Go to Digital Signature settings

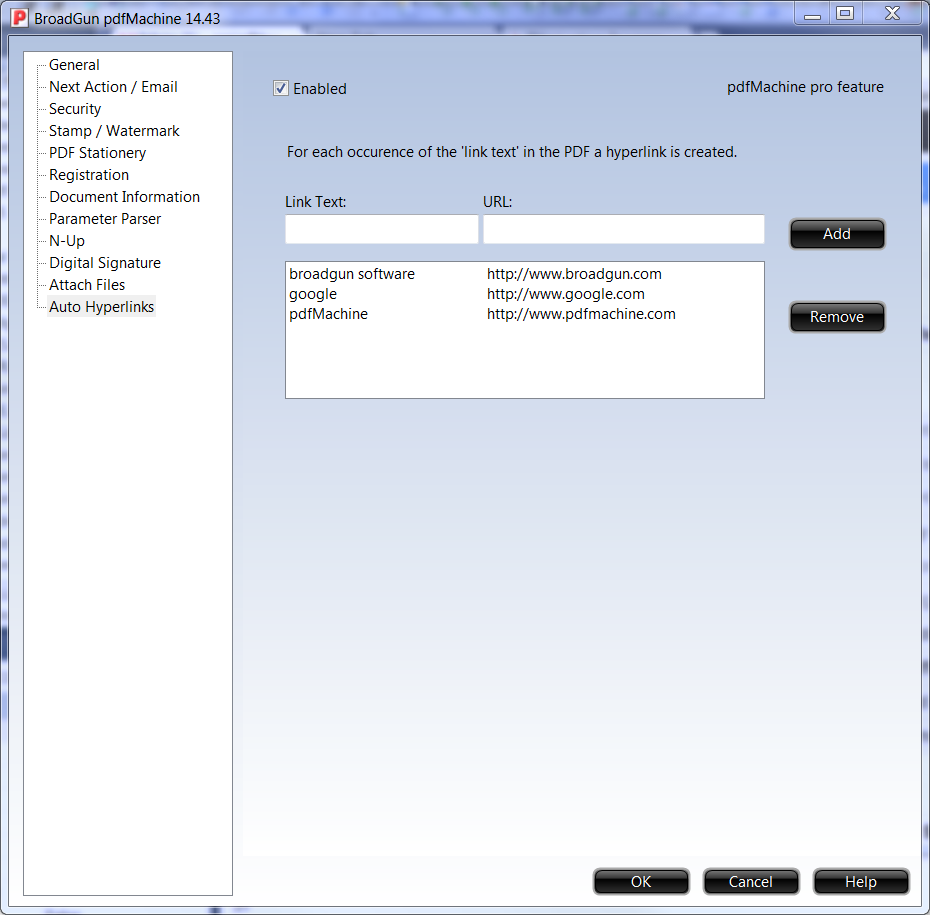(x=105, y=263)
